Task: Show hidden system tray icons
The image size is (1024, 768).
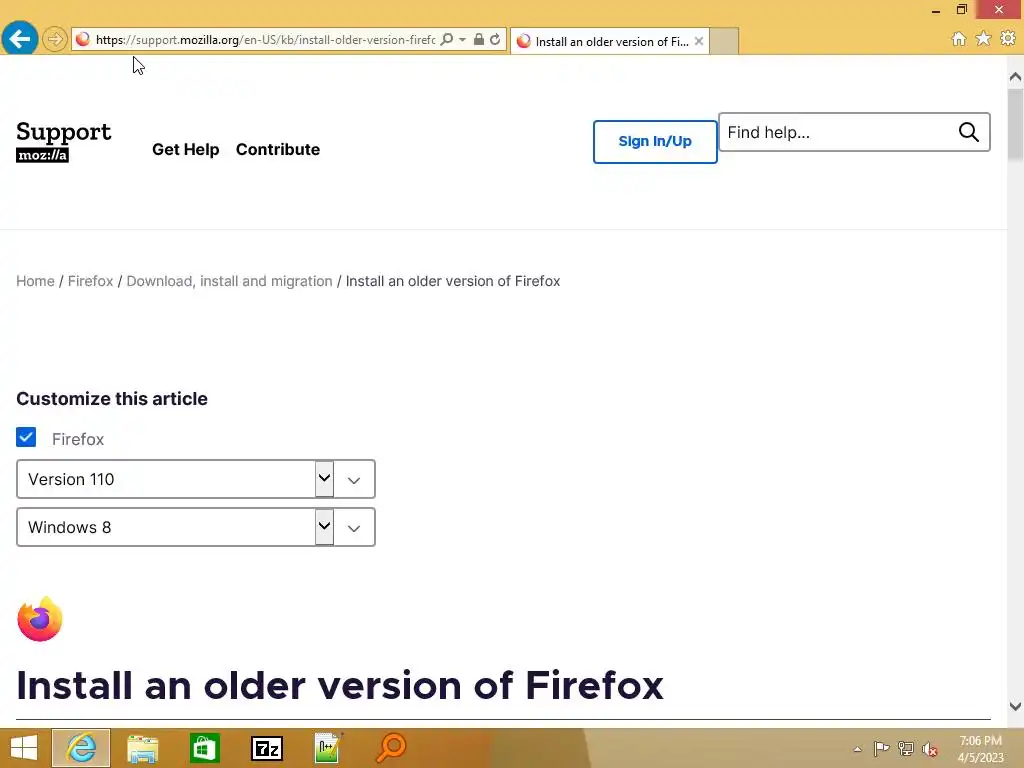Action: (x=857, y=749)
